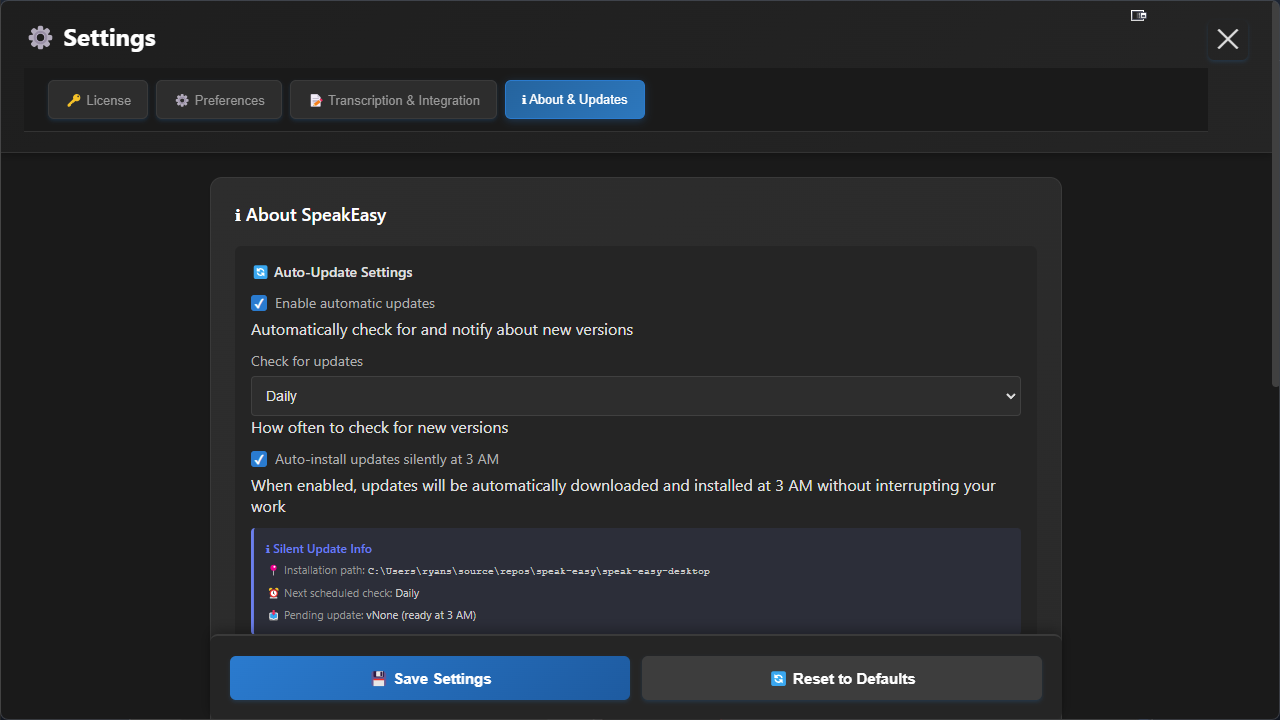Image resolution: width=1280 pixels, height=720 pixels.
Task: Click the gear icon beside the Settings title
Action: click(40, 38)
